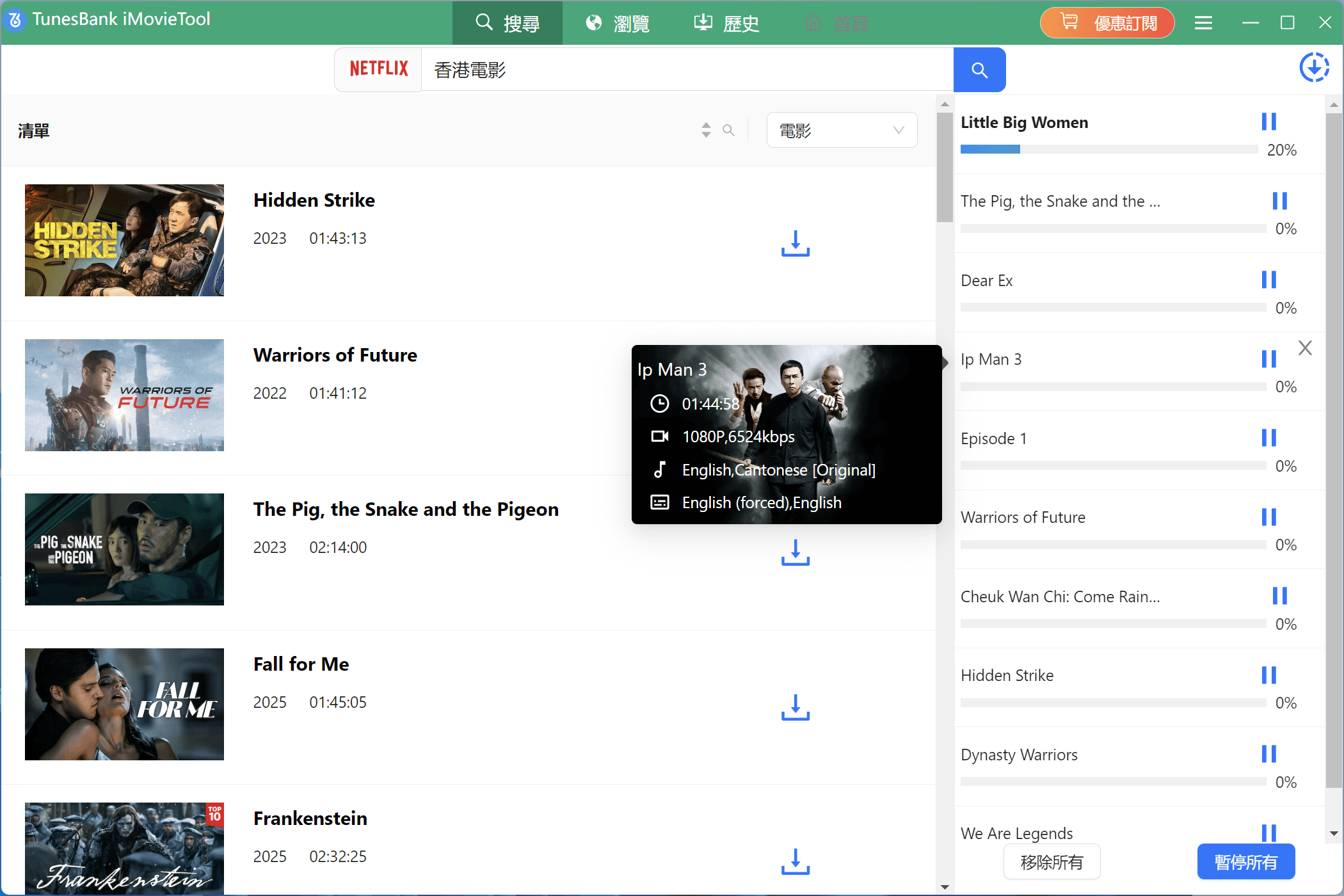Open the hamburger menu in title bar
This screenshot has height=896, width=1344.
[x=1203, y=23]
